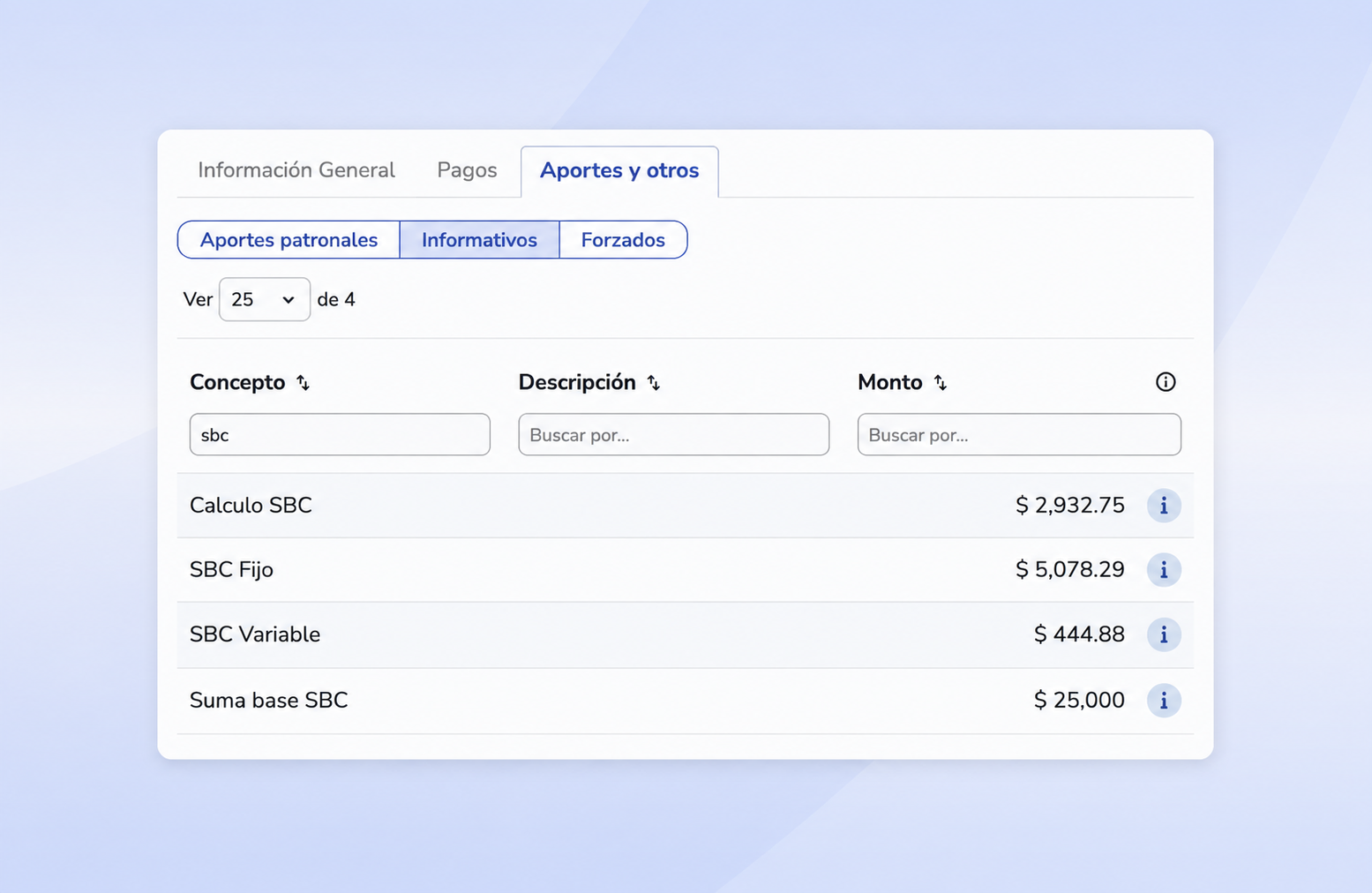Click info icon for Suma base SBC
This screenshot has height=893, width=1372.
pos(1164,701)
